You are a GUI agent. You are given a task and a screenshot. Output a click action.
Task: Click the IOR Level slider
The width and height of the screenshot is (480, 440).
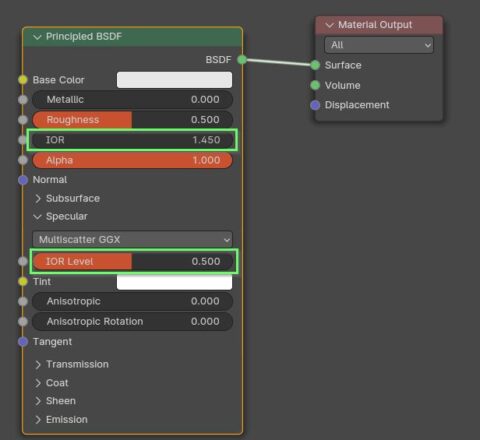pyautogui.click(x=132, y=261)
